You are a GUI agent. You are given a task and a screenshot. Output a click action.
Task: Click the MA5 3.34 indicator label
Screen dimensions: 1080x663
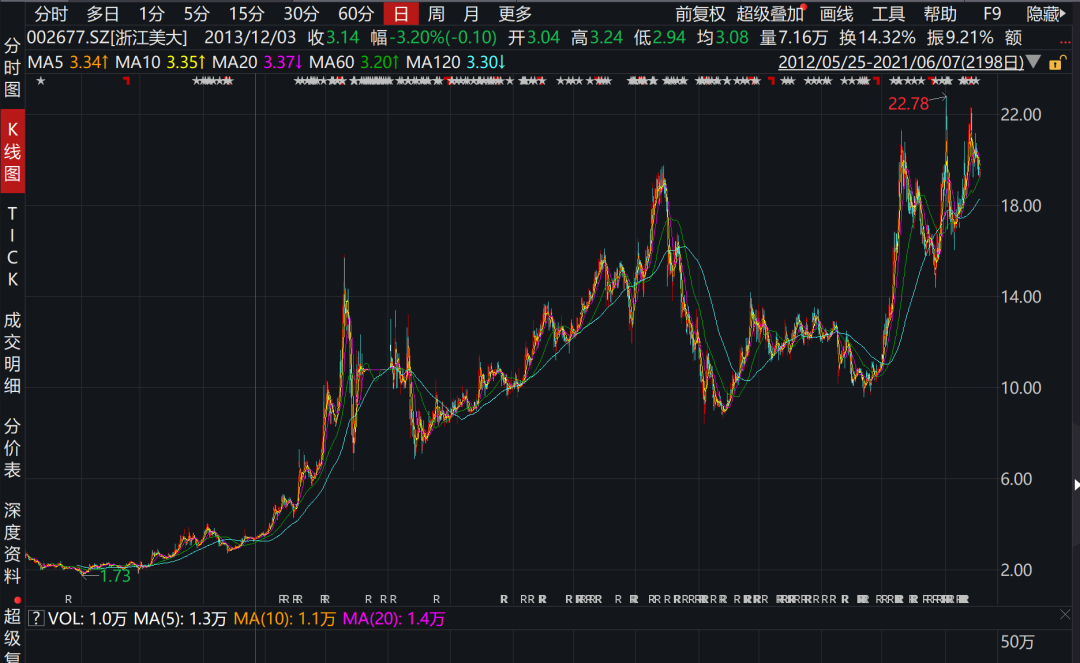tap(68, 62)
